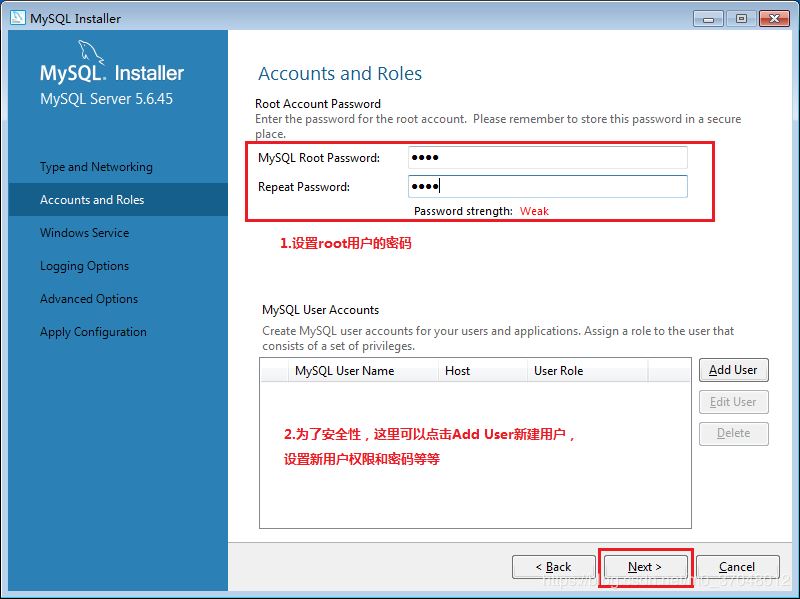This screenshot has width=800, height=599.
Task: Click the 'Accounts and Roles' page heading
Action: pyautogui.click(x=340, y=73)
